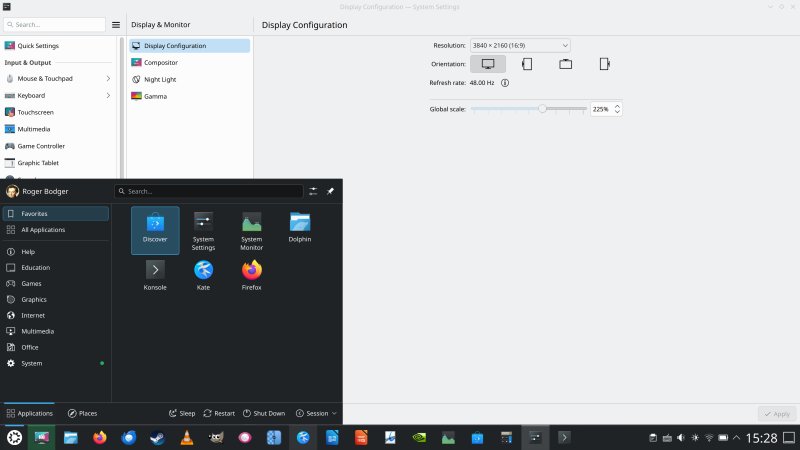Open the Touchscreen settings in the sidebar
Screen dimensions: 800x450
coord(58,112)
